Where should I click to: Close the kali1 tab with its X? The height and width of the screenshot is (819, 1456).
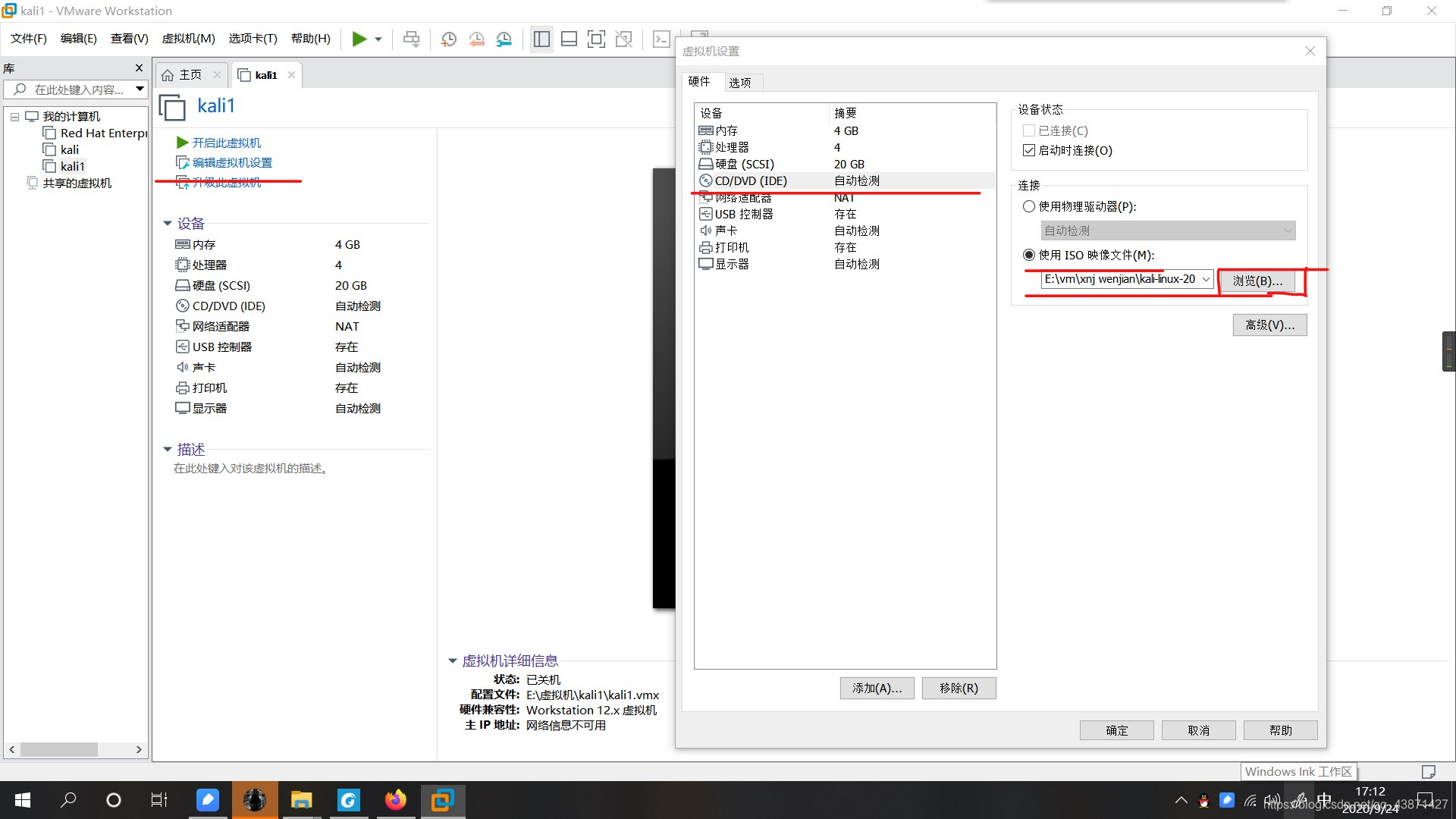coord(291,75)
